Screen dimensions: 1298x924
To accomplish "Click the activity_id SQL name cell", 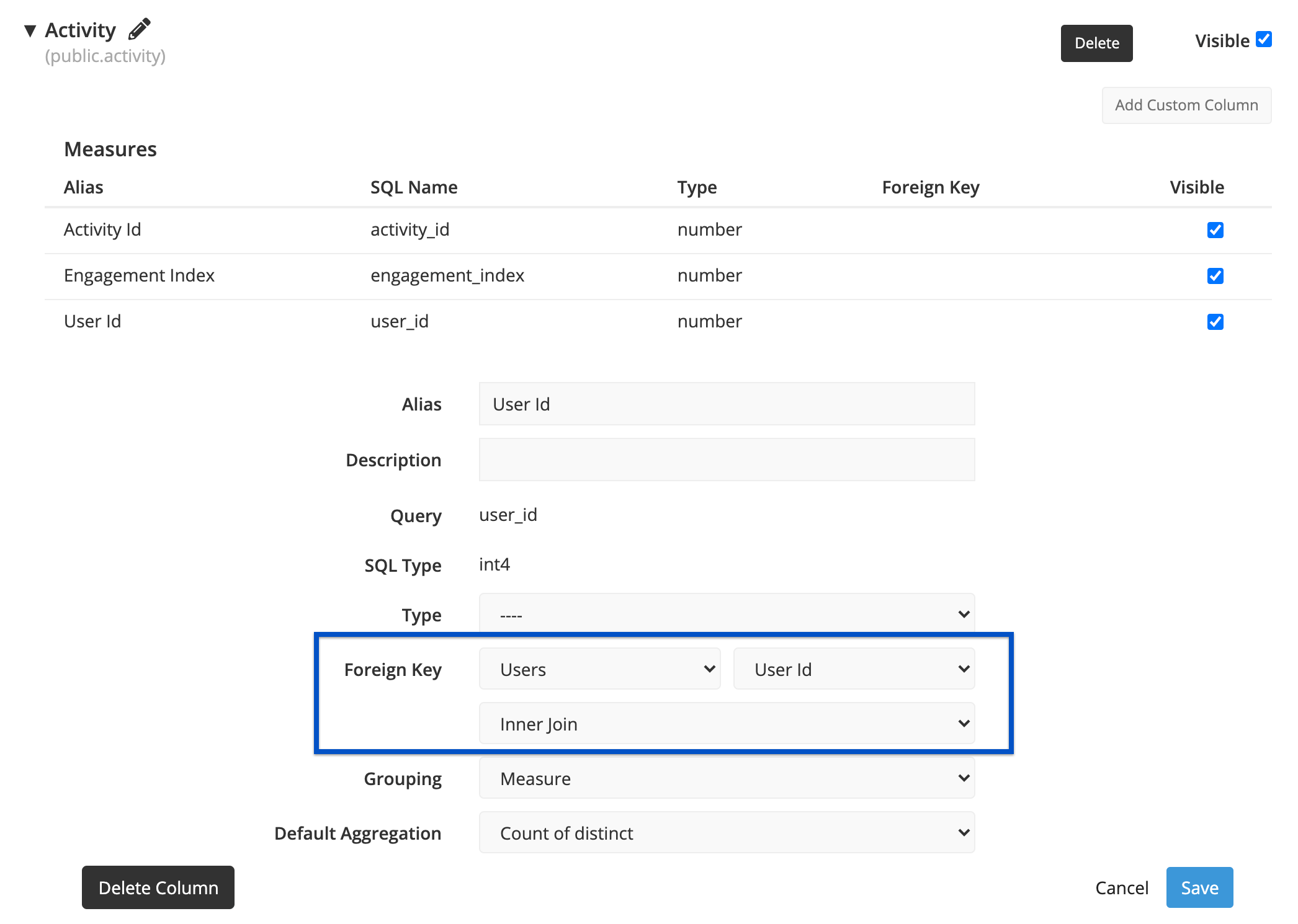I will [x=410, y=229].
